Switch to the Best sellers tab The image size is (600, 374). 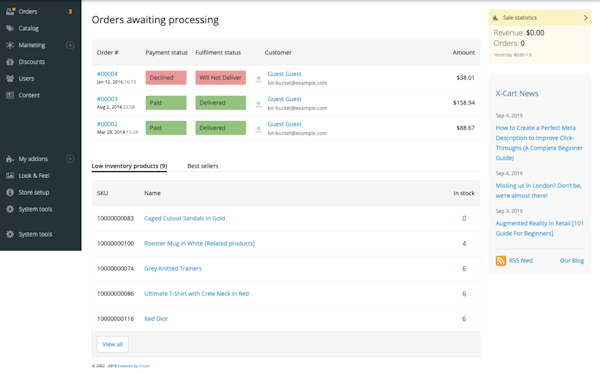[x=203, y=166]
